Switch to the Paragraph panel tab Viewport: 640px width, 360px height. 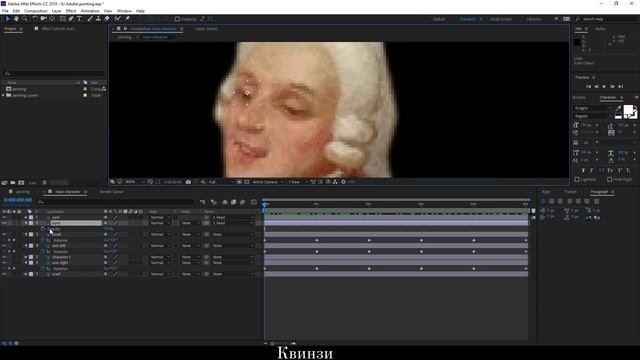coord(599,192)
